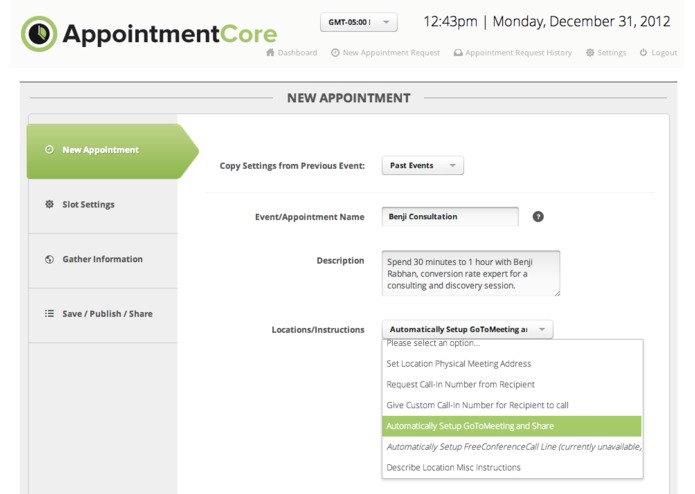695x494 pixels.
Task: Click the Description textarea corner handle
Action: [x=557, y=293]
